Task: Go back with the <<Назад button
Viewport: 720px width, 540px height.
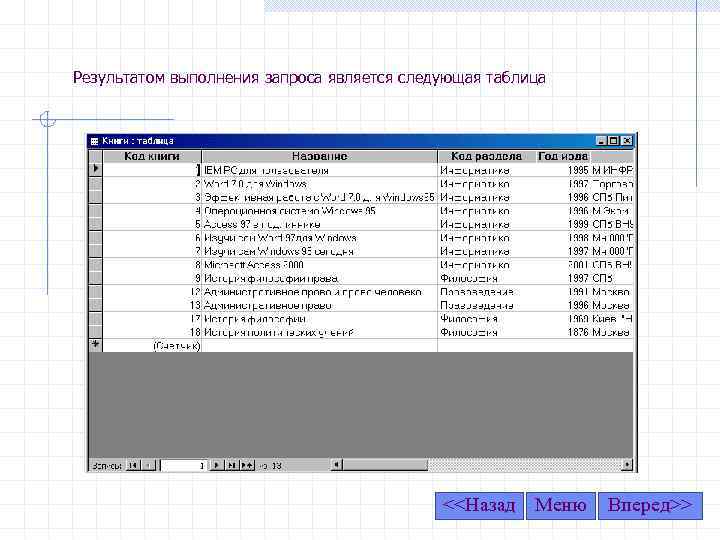Action: coord(479,506)
